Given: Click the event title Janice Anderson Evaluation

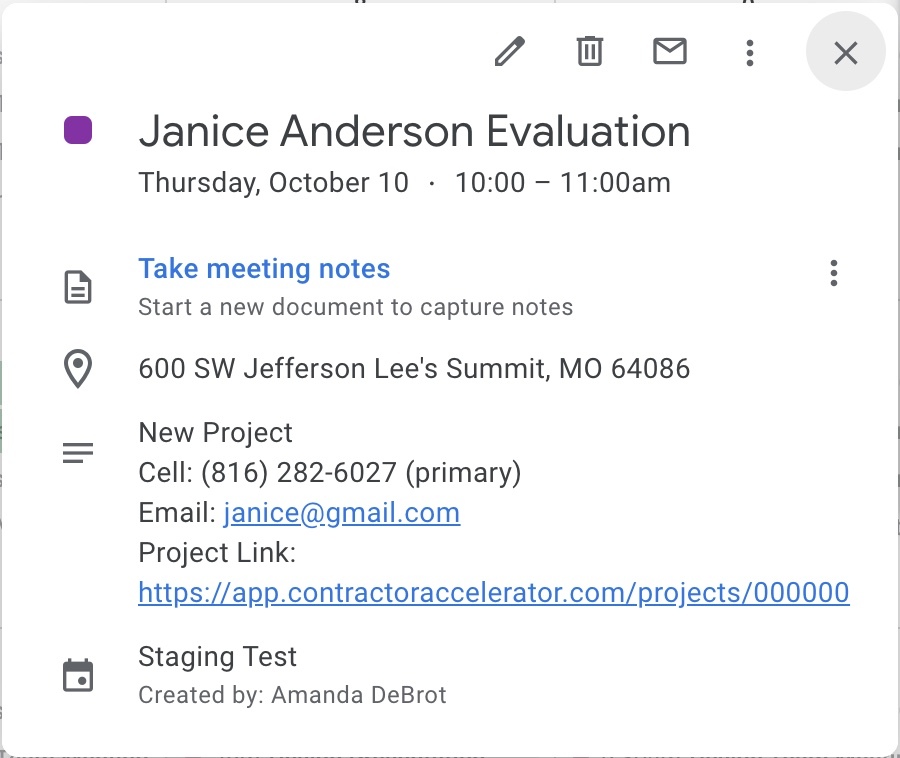Looking at the screenshot, I should pyautogui.click(x=414, y=130).
